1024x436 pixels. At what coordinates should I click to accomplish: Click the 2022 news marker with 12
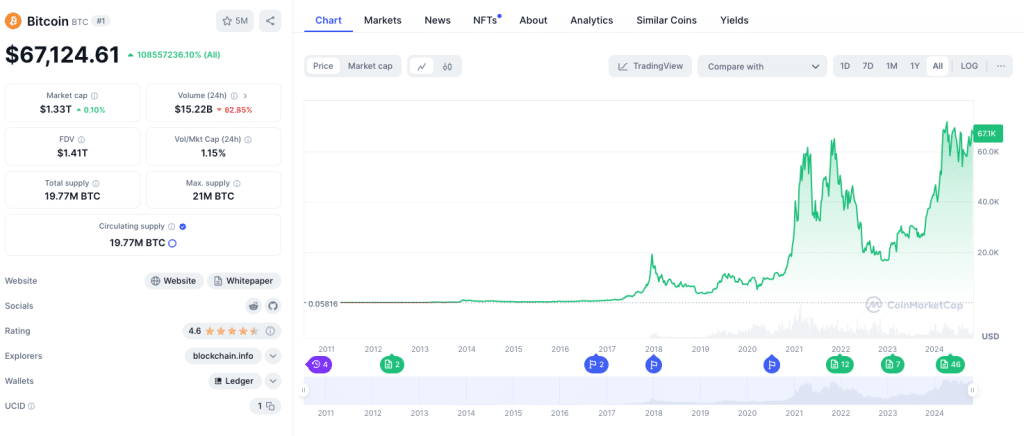pyautogui.click(x=840, y=364)
